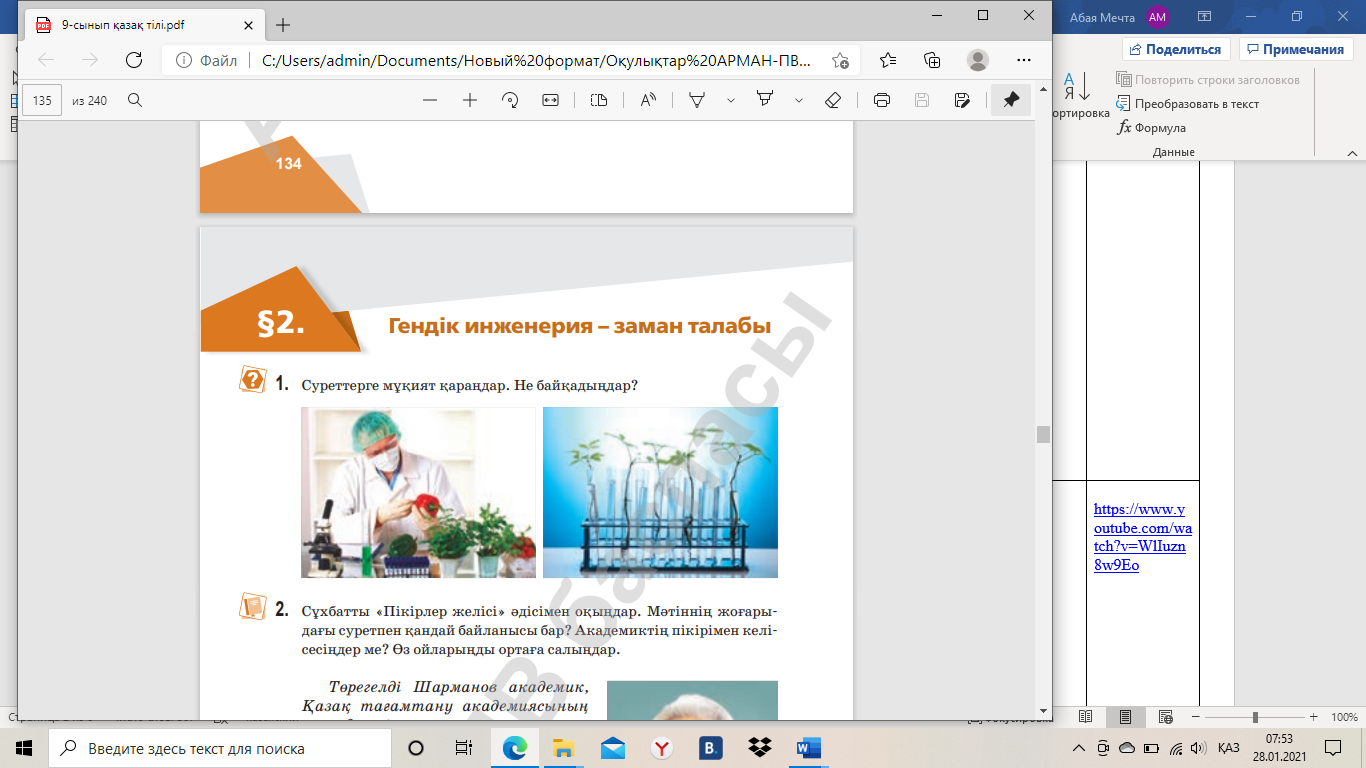Viewport: 1366px width, 768px height.
Task: Print the PDF document
Action: coord(882,100)
